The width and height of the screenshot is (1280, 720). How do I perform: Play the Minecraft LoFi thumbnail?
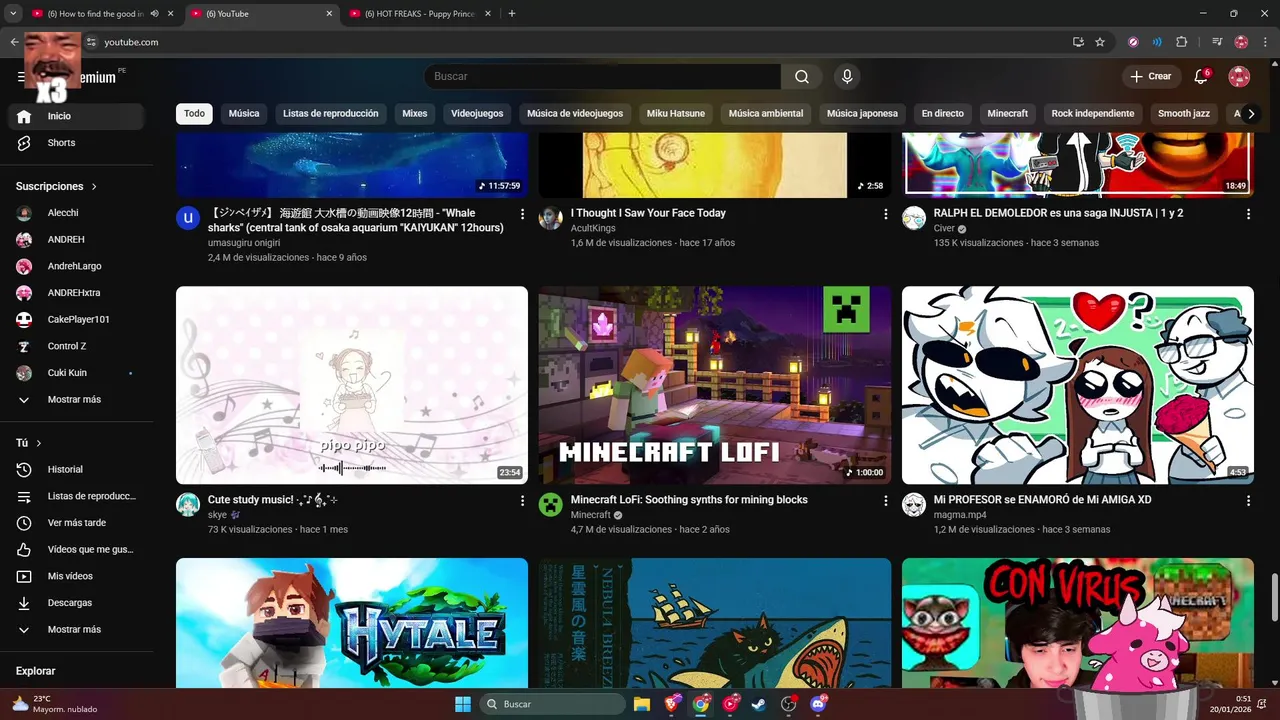coord(715,385)
